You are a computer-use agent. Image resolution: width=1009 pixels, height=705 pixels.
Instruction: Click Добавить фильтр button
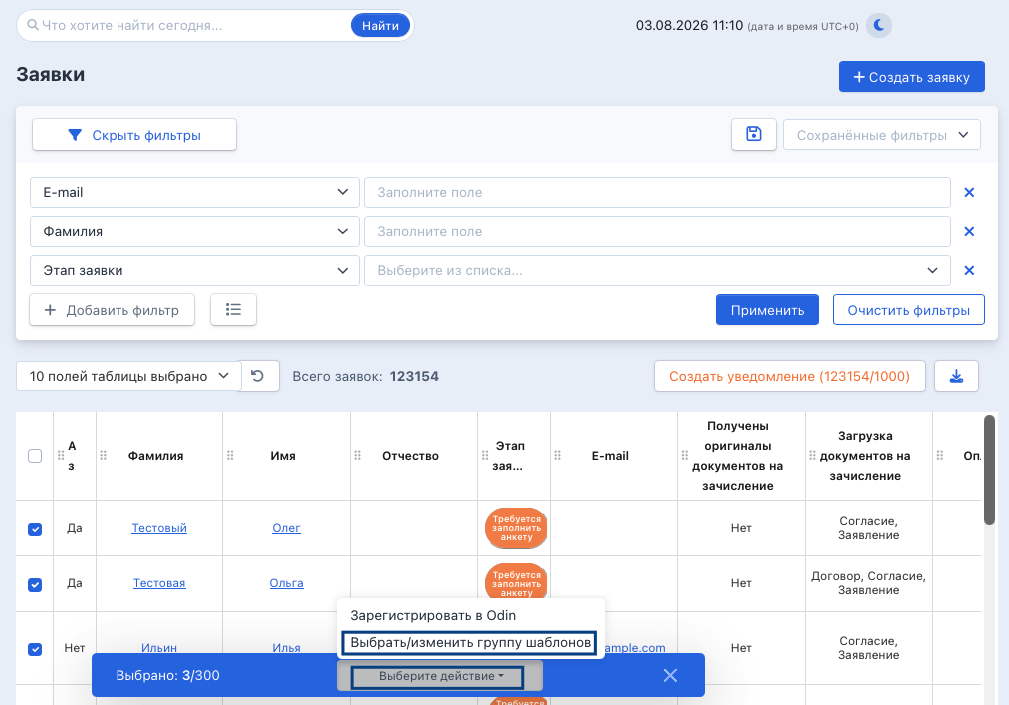pos(112,310)
